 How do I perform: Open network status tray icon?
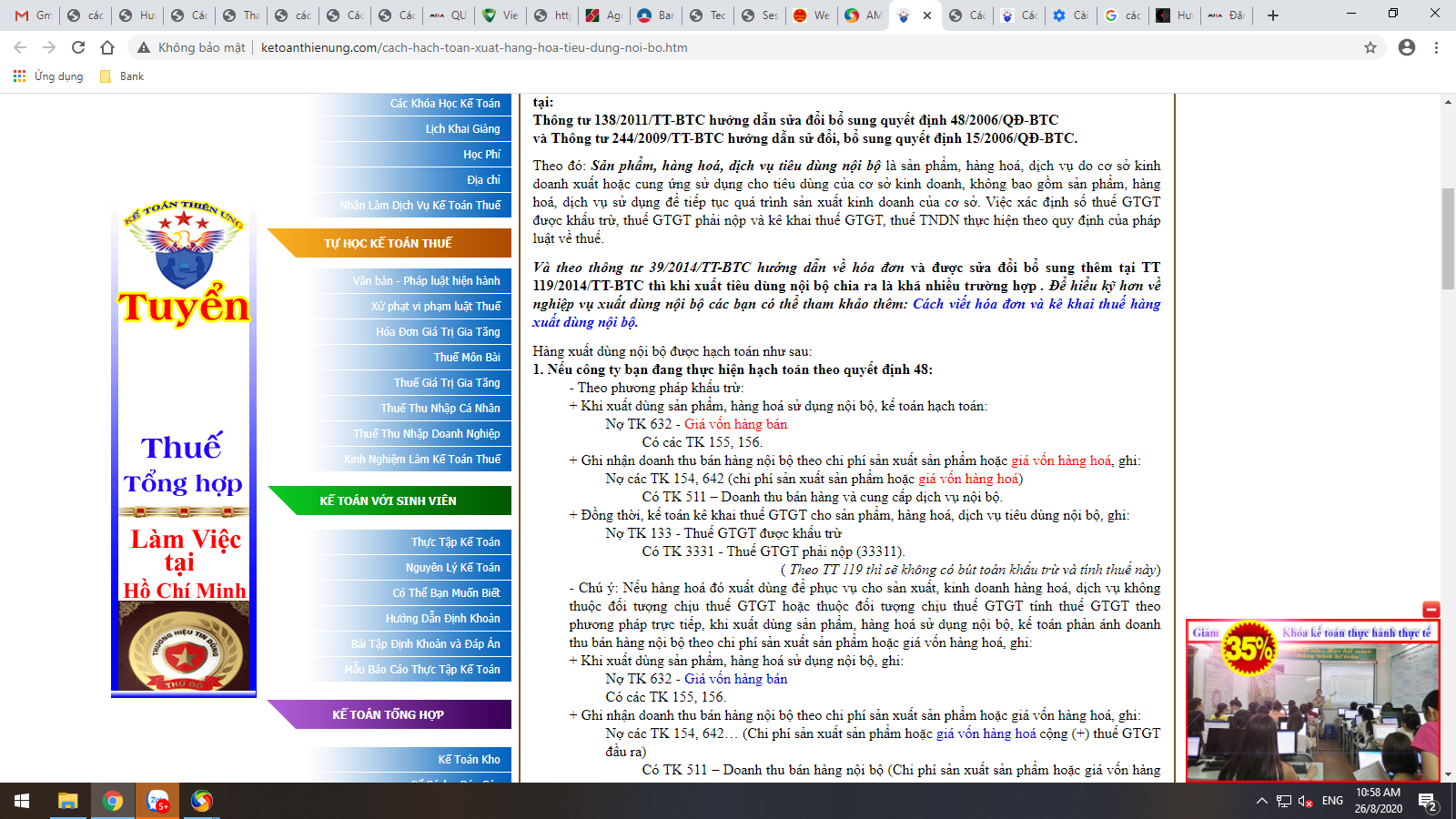[x=1284, y=801]
